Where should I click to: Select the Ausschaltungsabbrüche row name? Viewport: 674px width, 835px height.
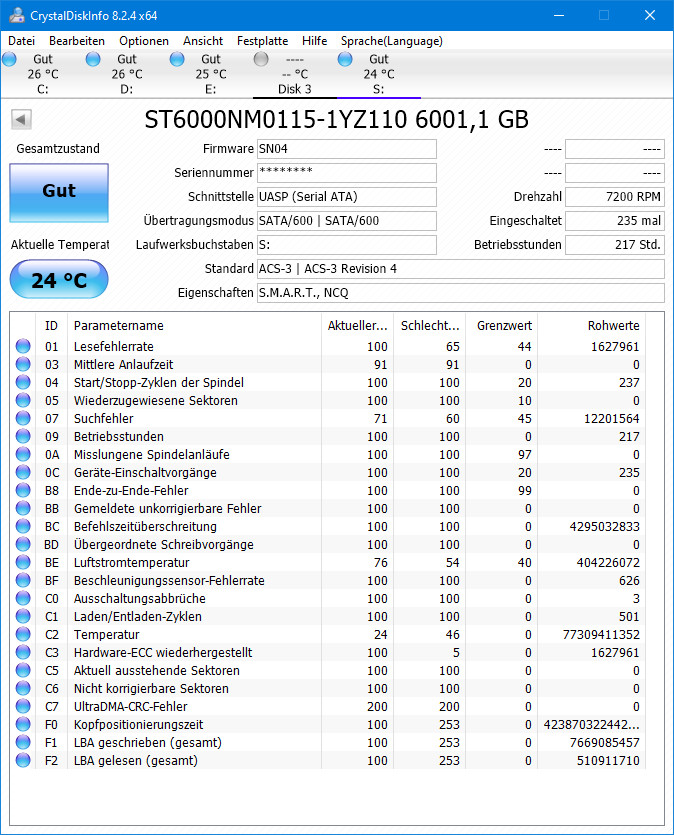point(139,599)
